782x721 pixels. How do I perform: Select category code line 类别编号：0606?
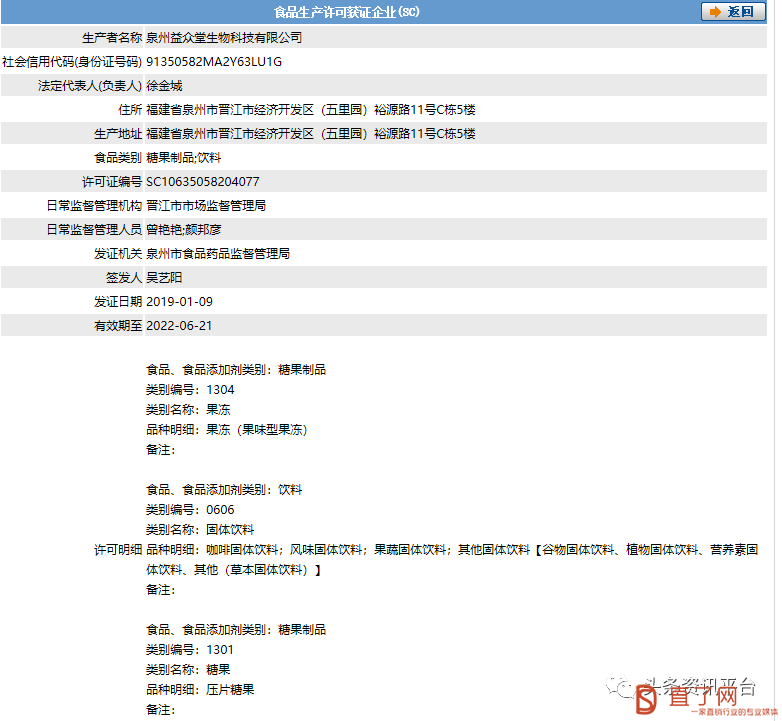point(190,510)
